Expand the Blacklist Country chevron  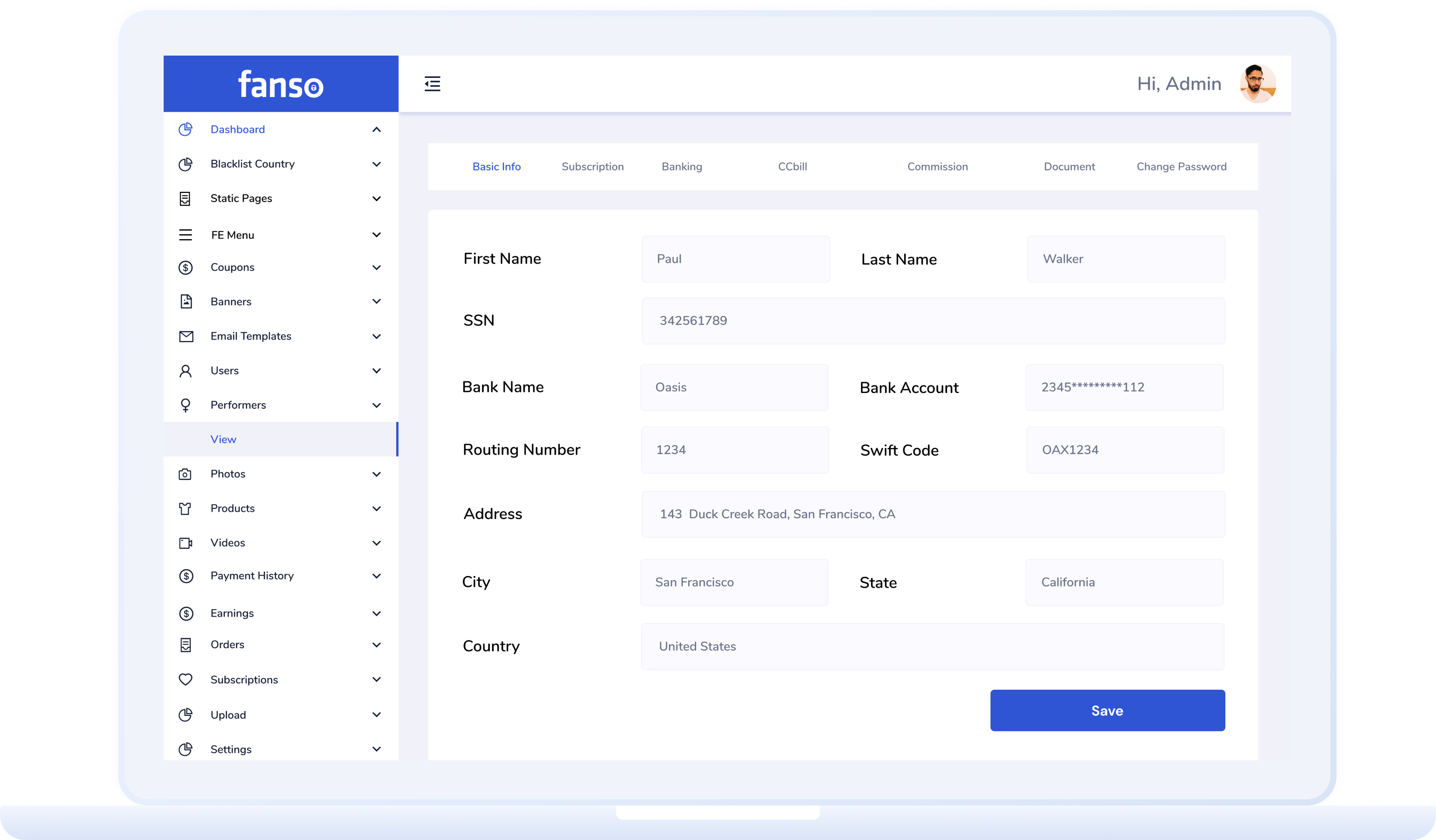point(376,164)
